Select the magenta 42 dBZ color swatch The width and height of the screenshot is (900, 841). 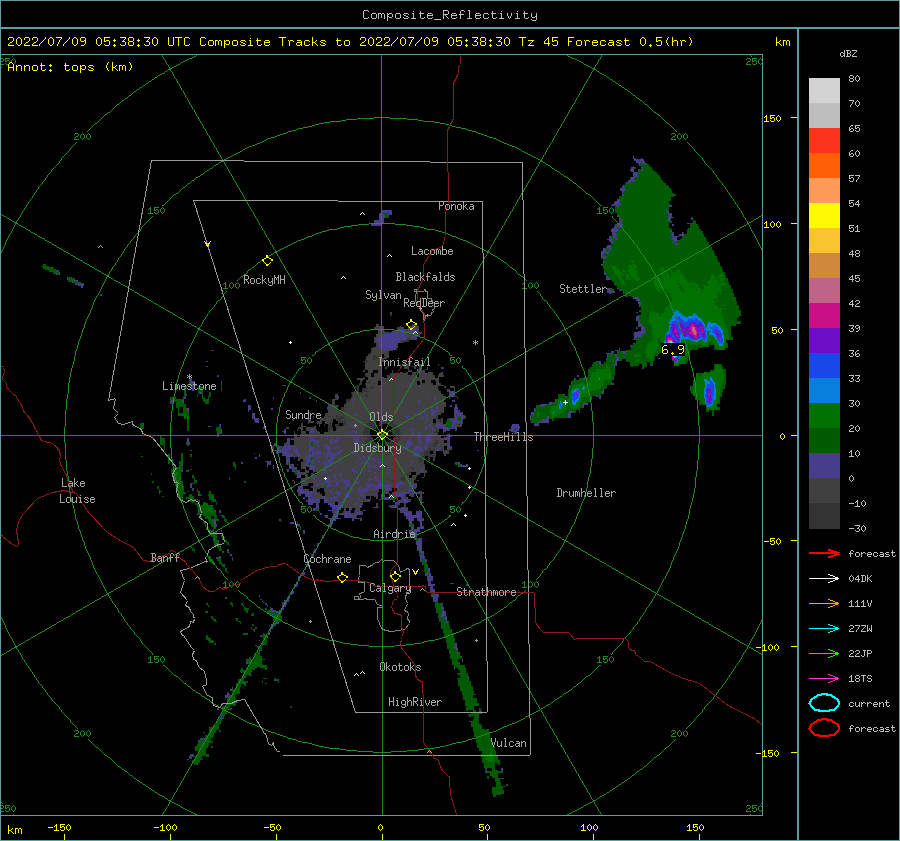824,315
